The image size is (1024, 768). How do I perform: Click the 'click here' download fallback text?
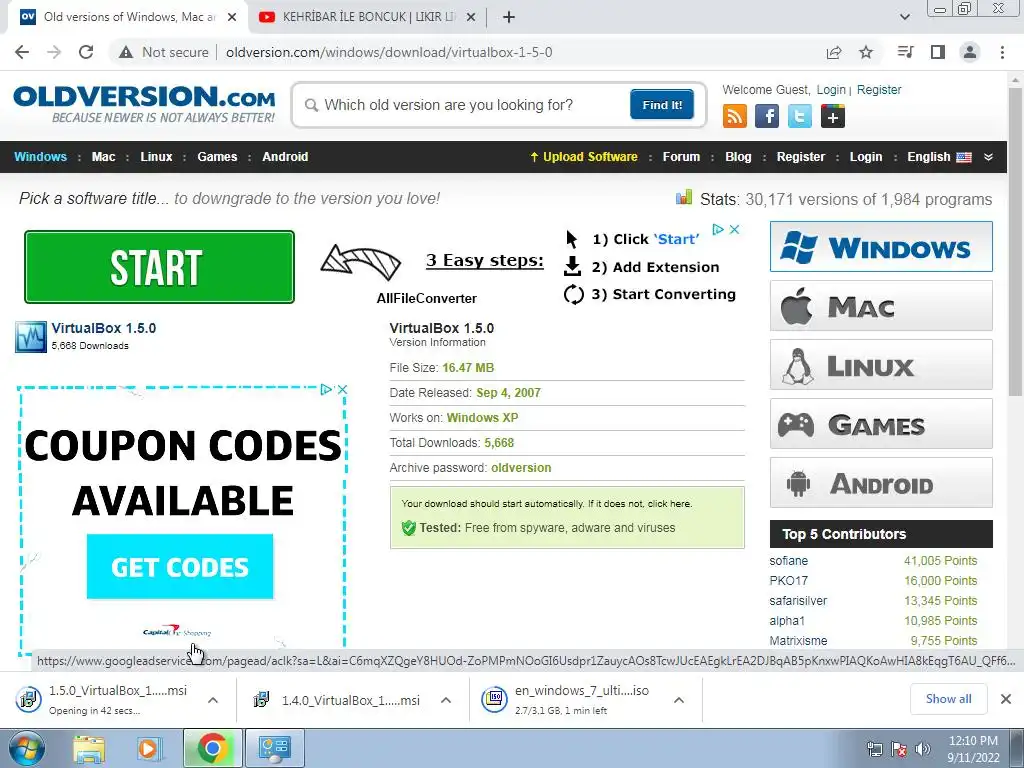click(x=669, y=504)
